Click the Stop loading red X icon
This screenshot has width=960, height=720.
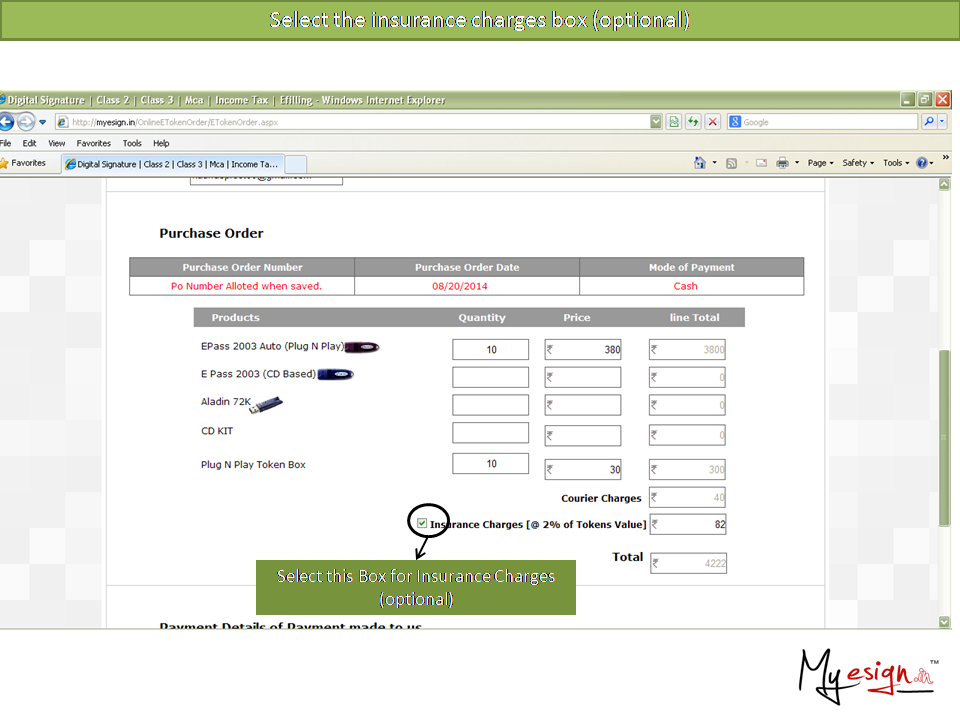click(x=712, y=122)
